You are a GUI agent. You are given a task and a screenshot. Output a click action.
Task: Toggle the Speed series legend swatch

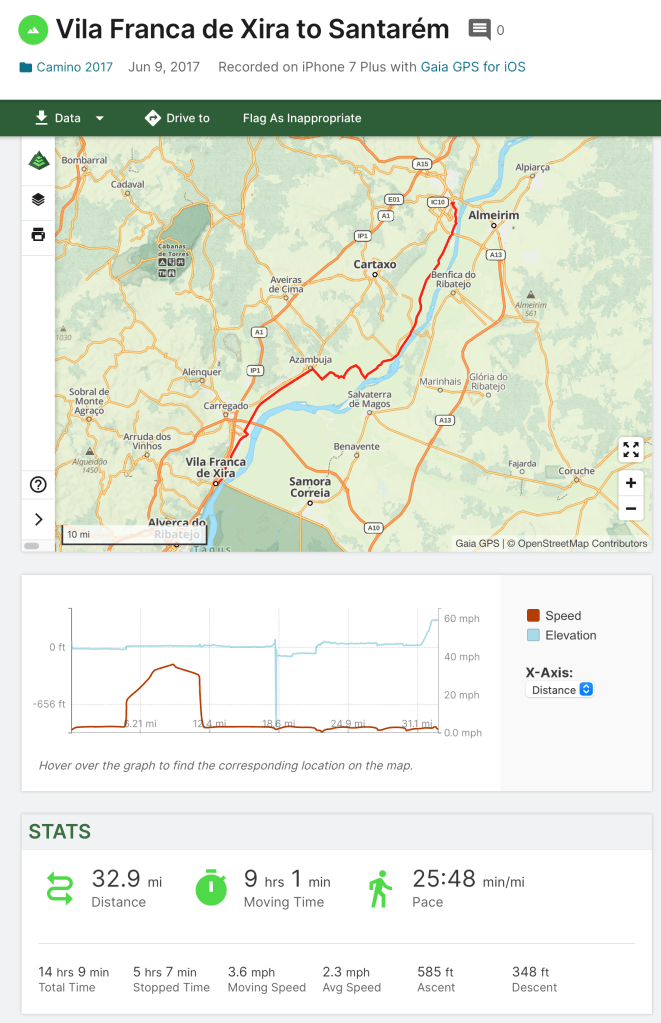pos(533,616)
